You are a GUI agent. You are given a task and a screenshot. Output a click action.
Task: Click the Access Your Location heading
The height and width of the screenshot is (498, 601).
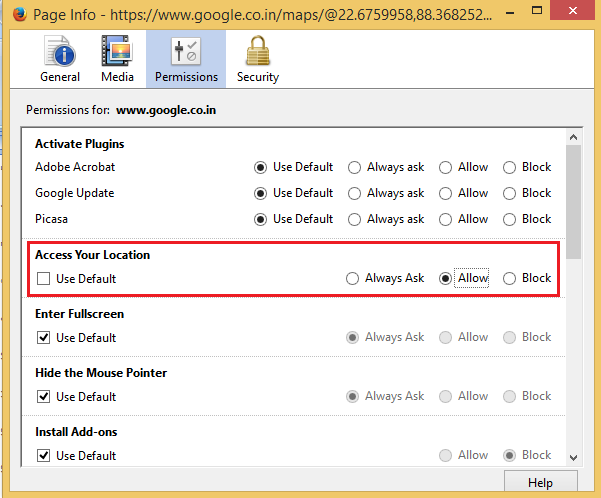[x=92, y=255]
